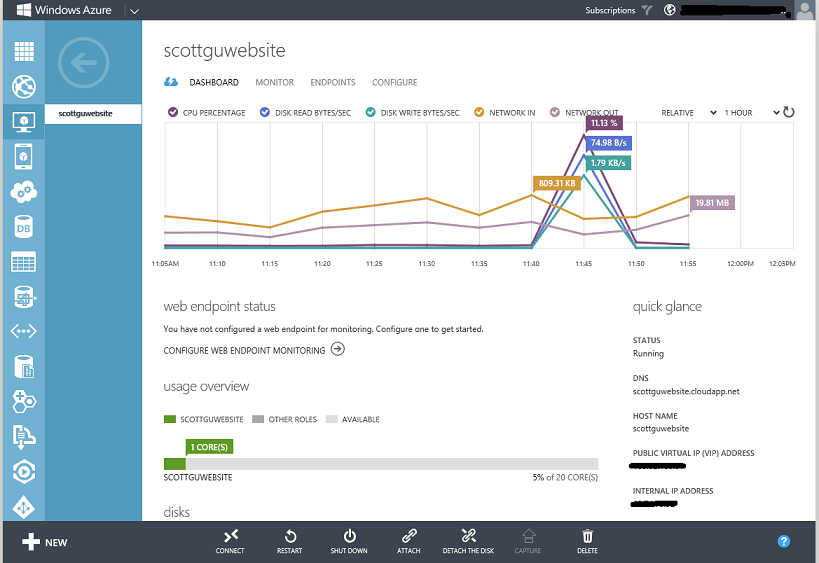Viewport: 819px width, 563px height.
Task: Open the help question mark icon
Action: [x=784, y=541]
